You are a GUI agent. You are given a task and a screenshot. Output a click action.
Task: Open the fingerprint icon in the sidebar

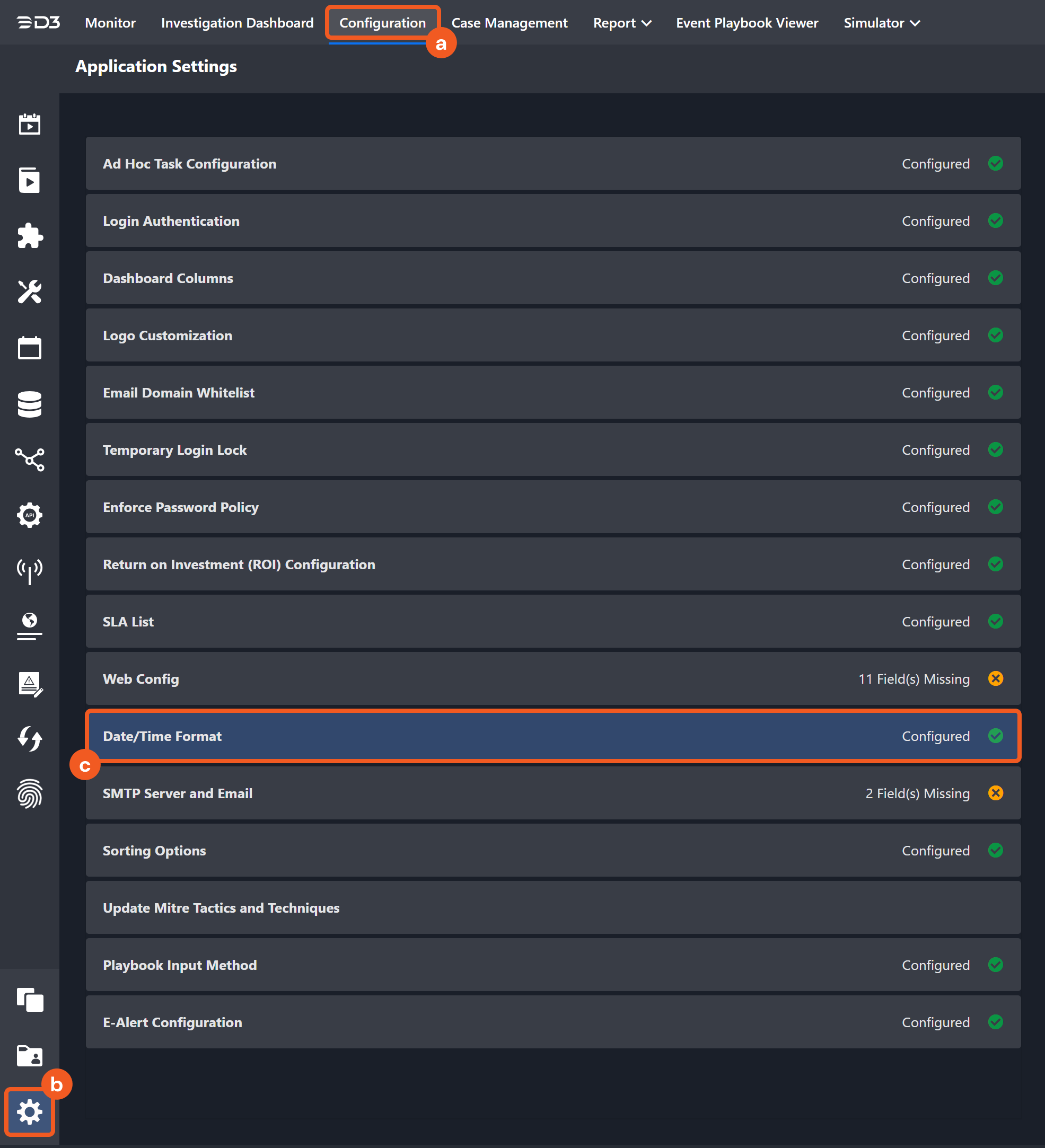tap(30, 794)
